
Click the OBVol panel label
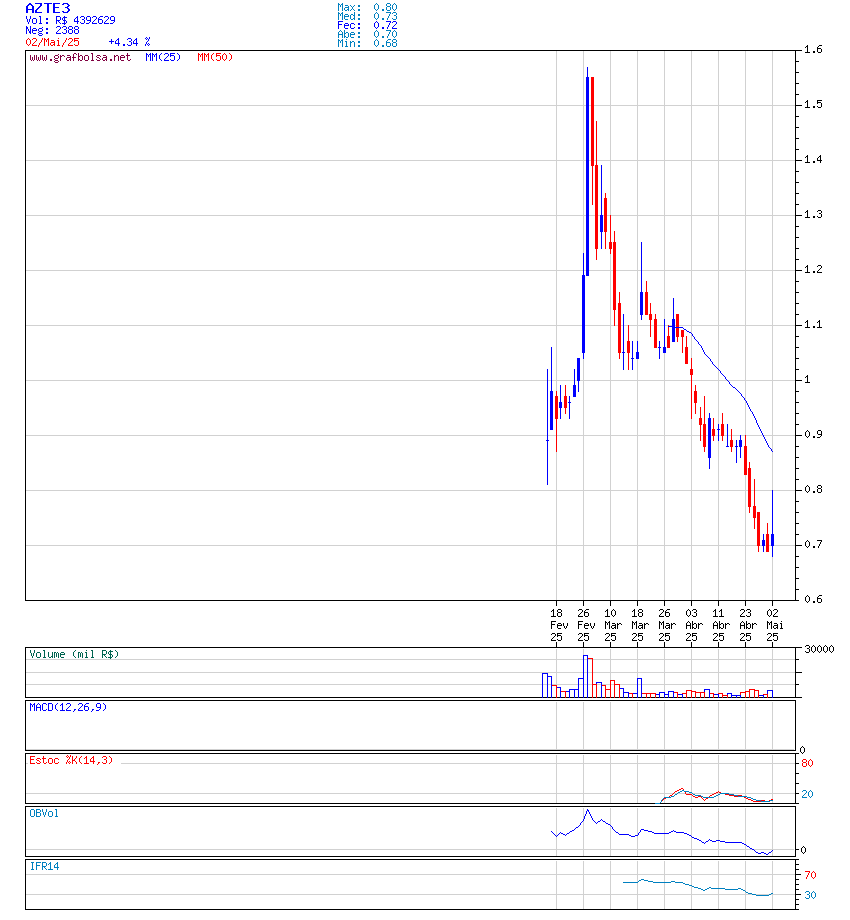(x=44, y=813)
